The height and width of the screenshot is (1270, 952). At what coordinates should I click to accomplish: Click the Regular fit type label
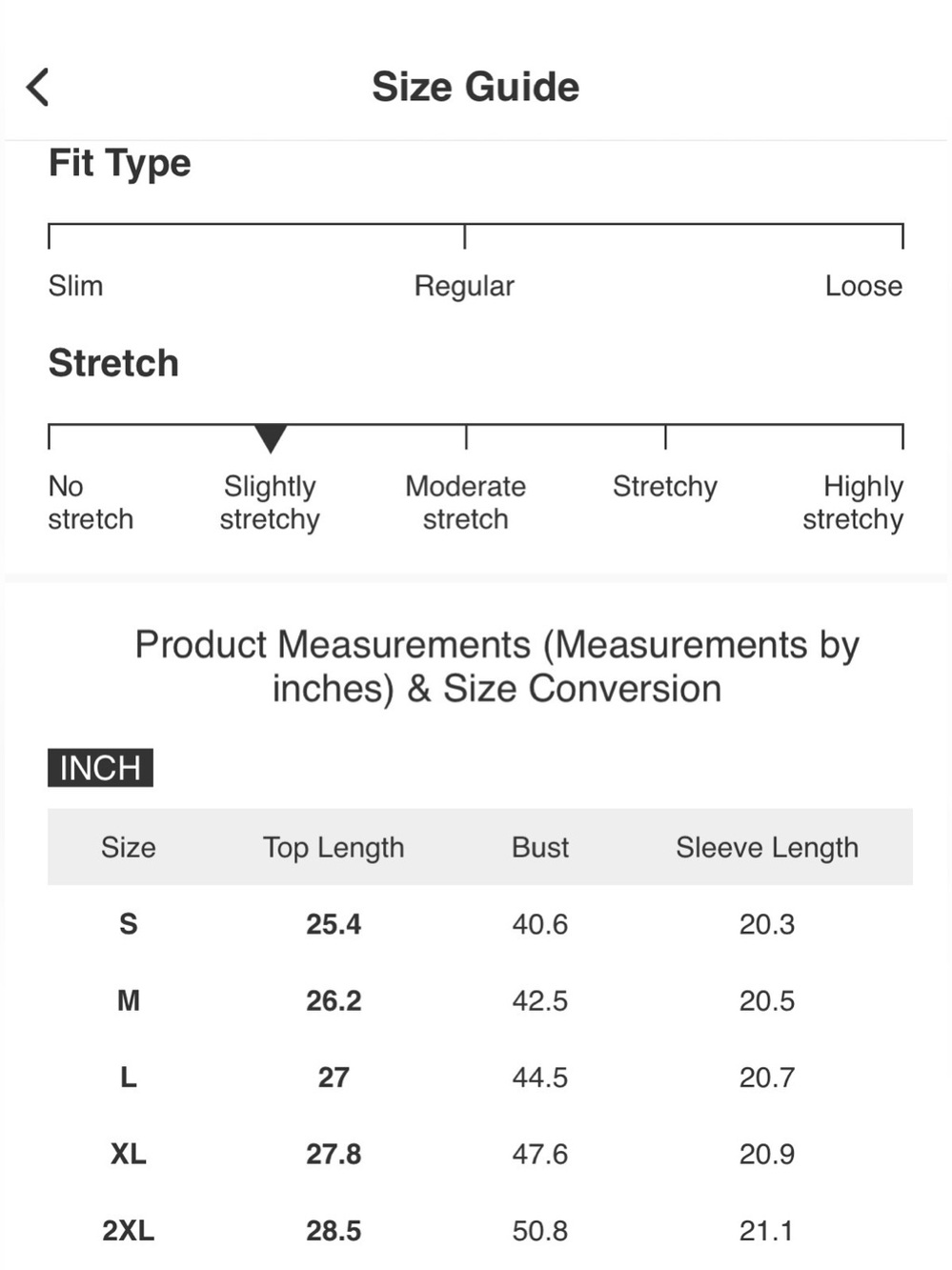[x=464, y=286]
